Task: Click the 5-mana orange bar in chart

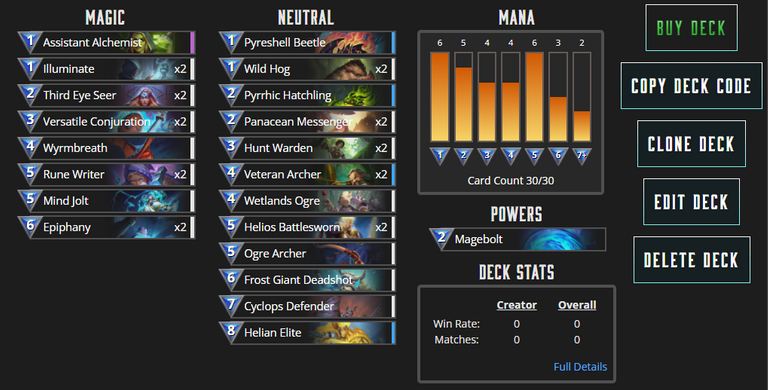Action: click(x=534, y=97)
